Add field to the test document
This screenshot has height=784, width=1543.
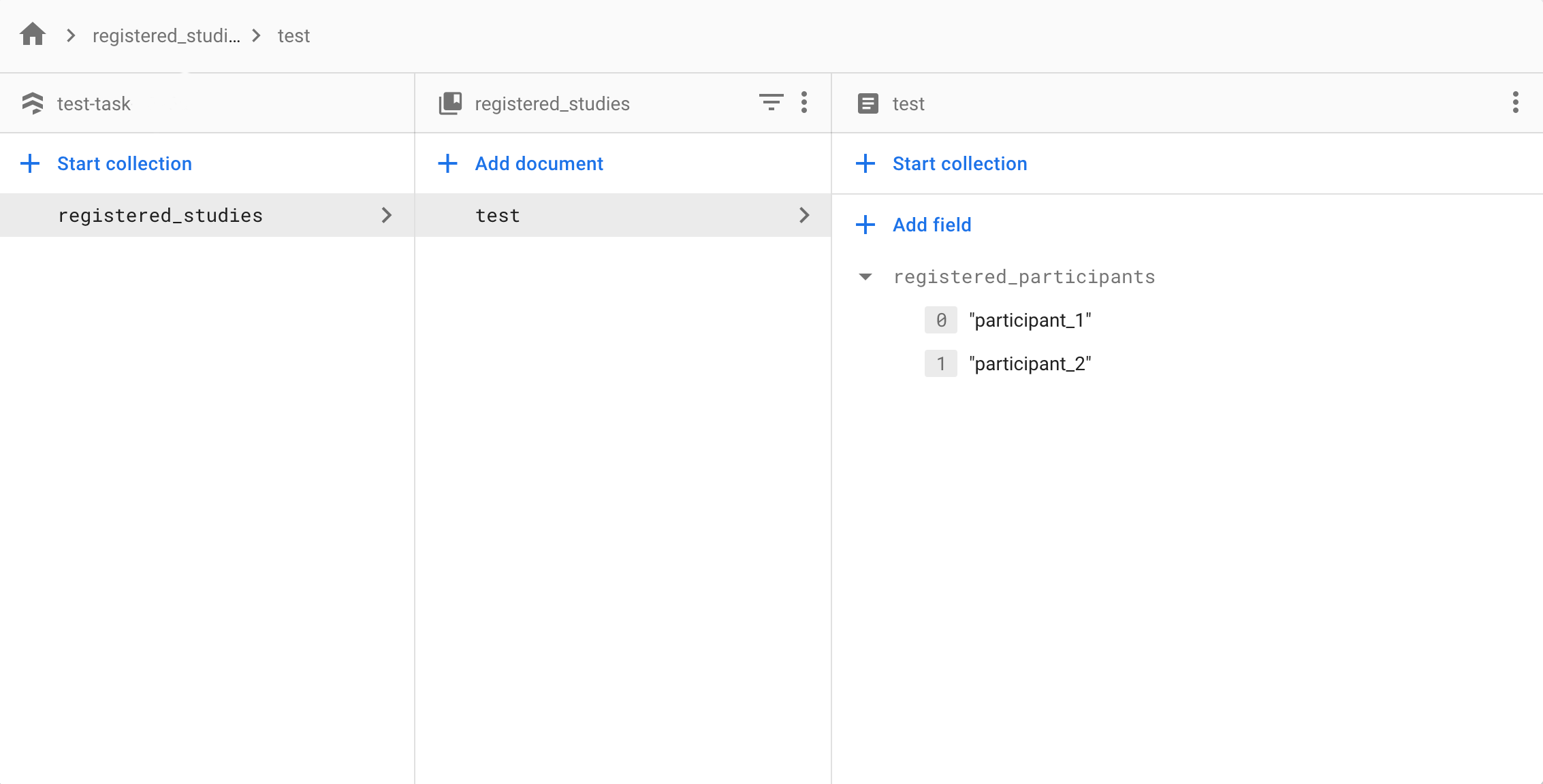click(932, 225)
